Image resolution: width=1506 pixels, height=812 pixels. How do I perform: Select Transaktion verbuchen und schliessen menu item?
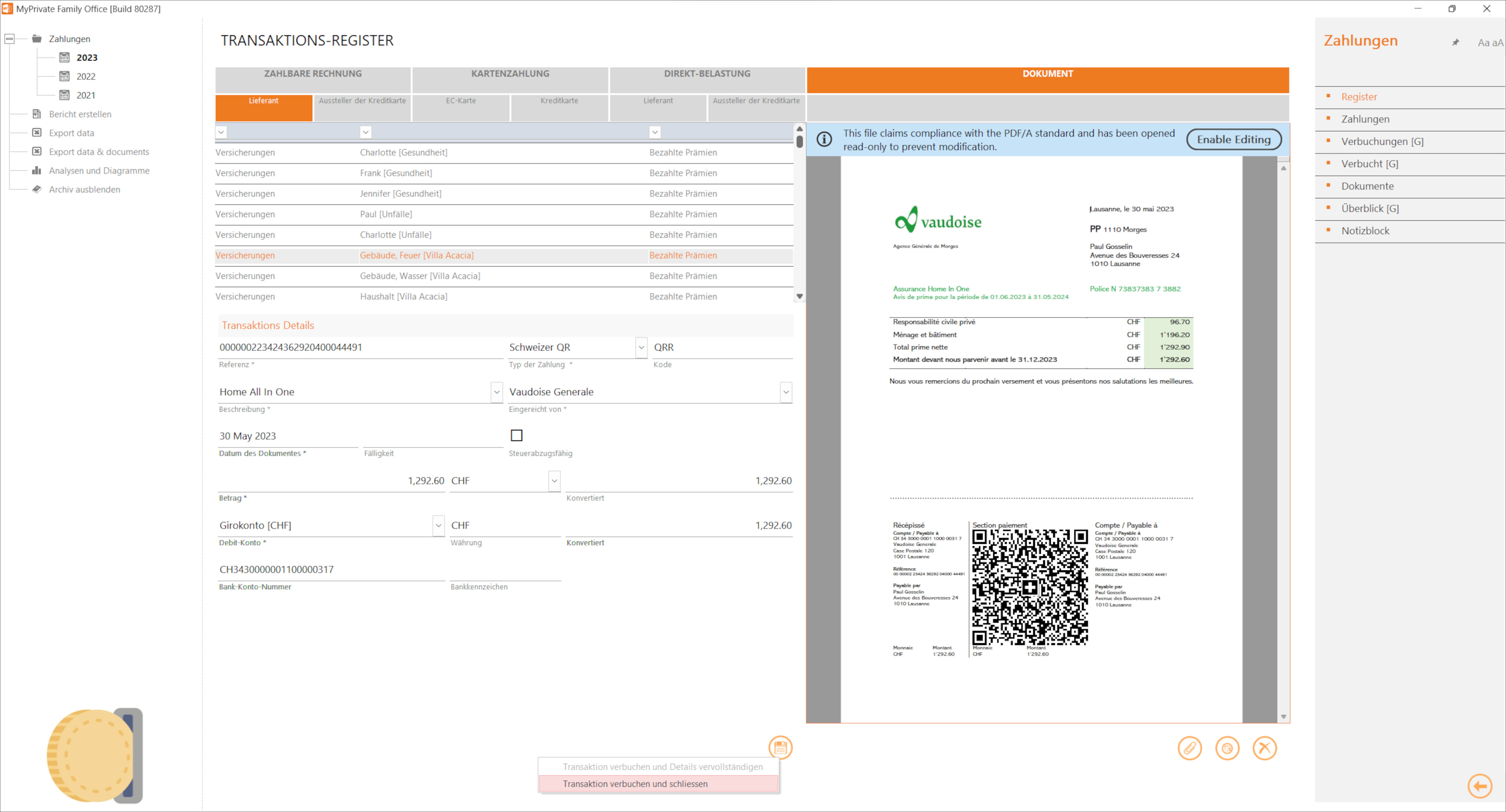(635, 783)
